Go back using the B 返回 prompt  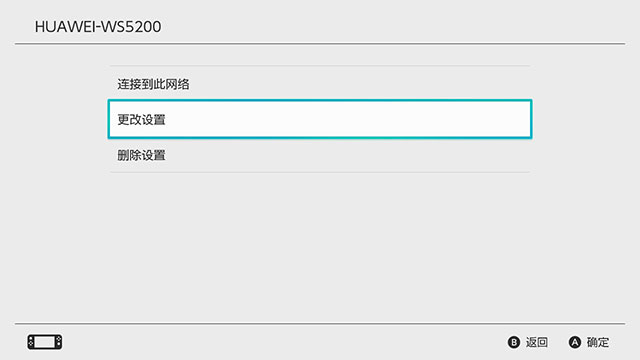pyautogui.click(x=528, y=342)
